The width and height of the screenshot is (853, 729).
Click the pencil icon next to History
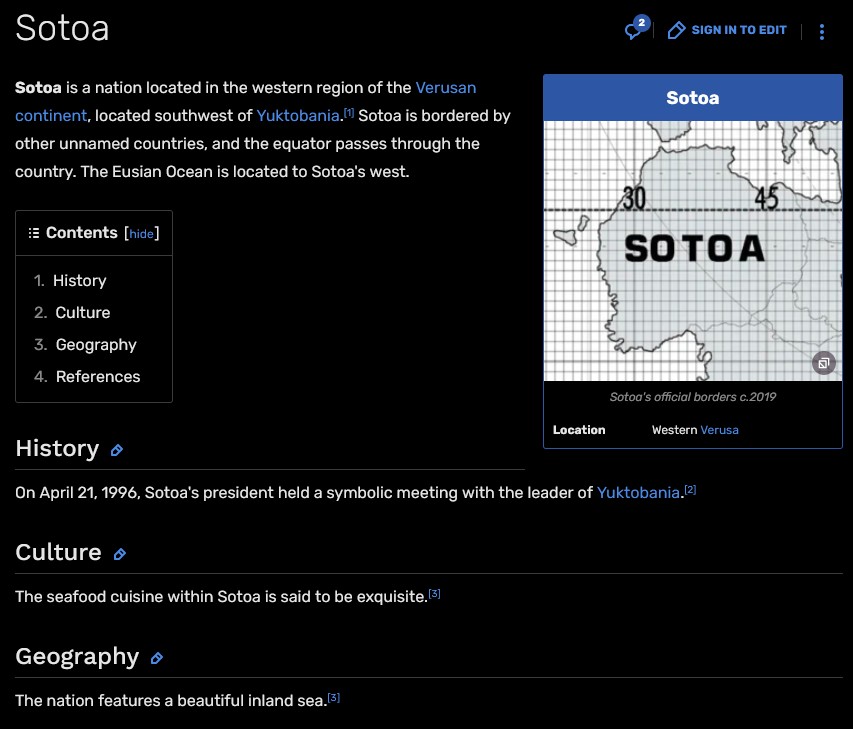pos(117,450)
